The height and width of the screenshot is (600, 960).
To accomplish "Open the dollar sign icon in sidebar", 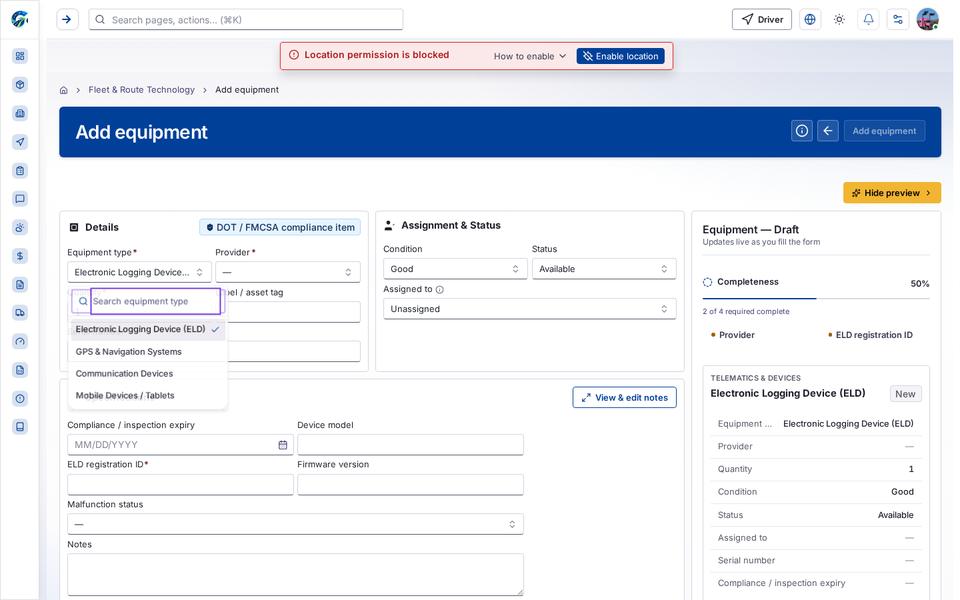I will 20,256.
